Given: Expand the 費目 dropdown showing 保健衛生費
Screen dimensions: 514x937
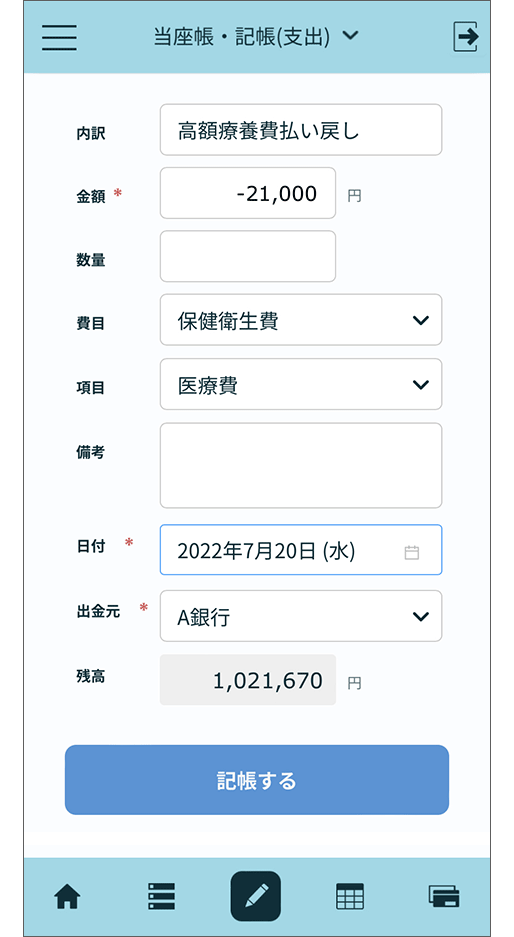Looking at the screenshot, I should (x=301, y=320).
